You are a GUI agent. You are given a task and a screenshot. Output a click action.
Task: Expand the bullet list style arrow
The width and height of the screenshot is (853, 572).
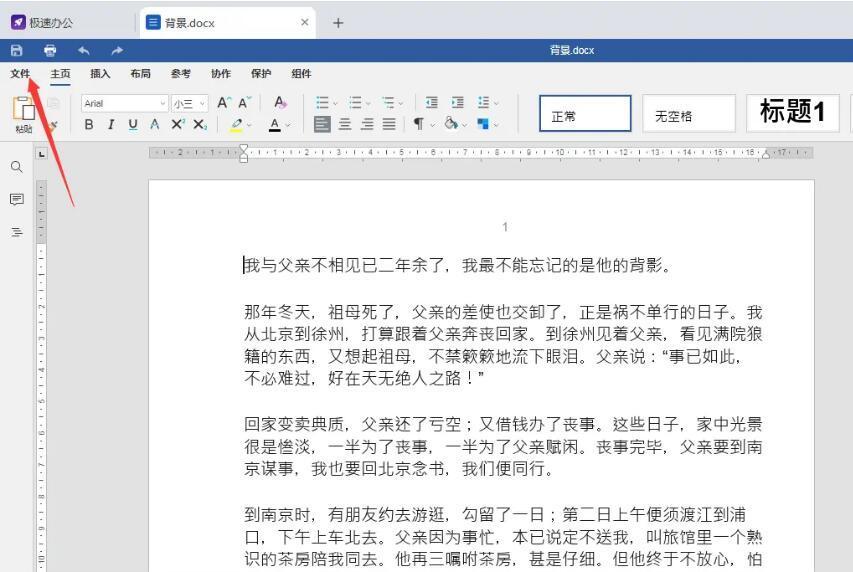point(335,103)
